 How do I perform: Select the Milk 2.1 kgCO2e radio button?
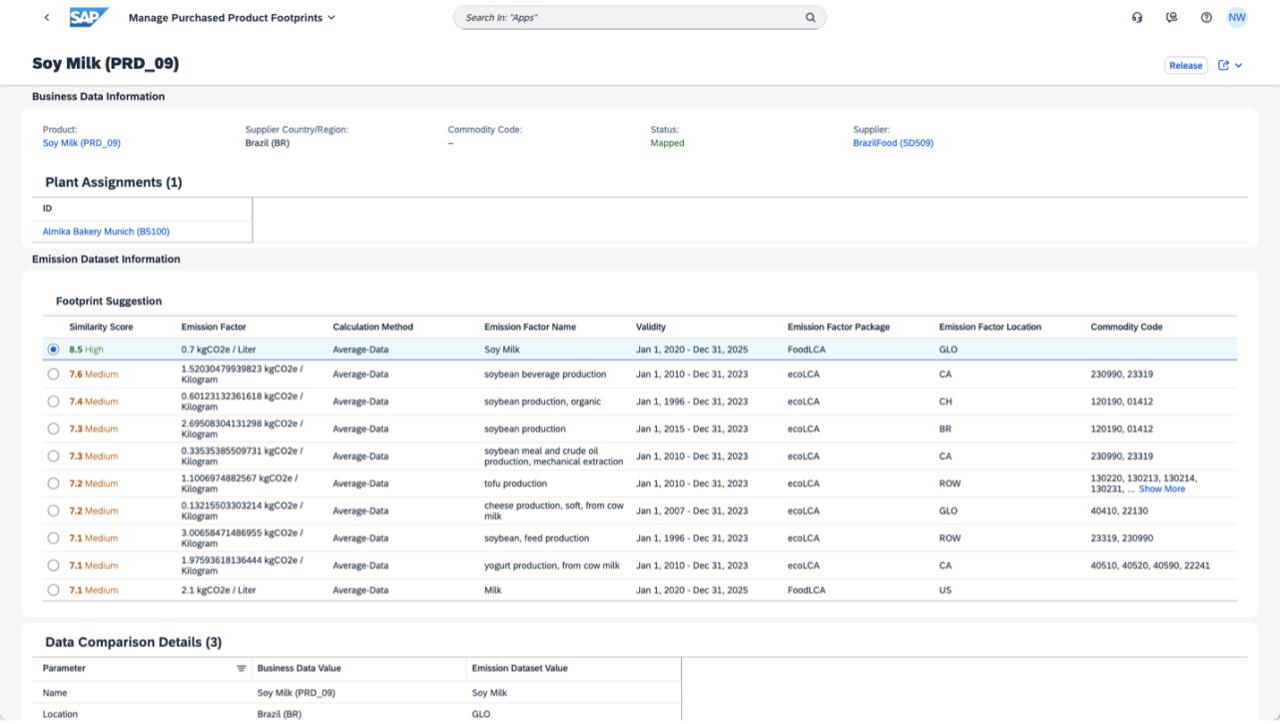(53, 590)
